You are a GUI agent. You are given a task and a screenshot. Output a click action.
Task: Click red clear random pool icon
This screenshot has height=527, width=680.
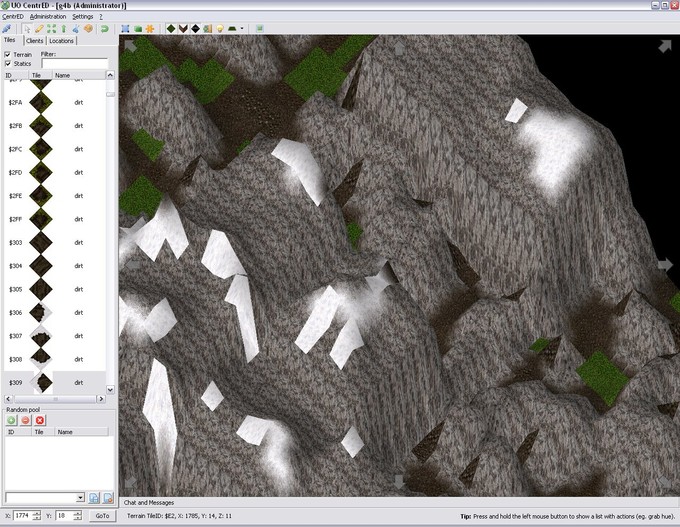pos(40,421)
